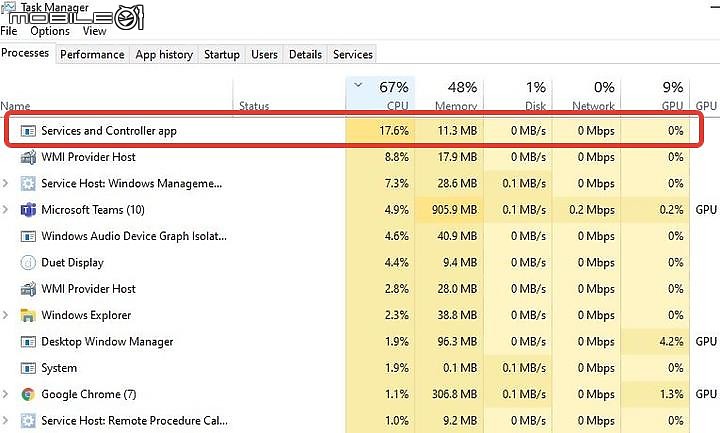Open the View menu

coord(95,31)
